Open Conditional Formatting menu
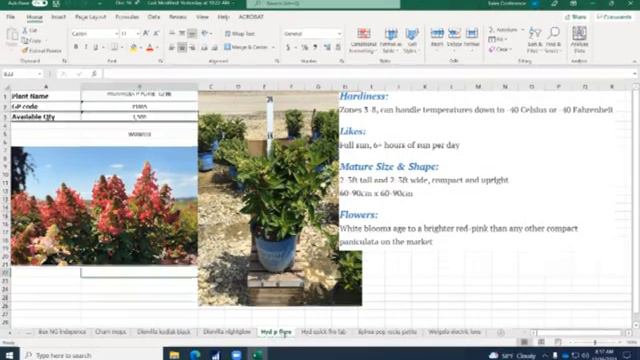The image size is (640, 360). click(363, 40)
